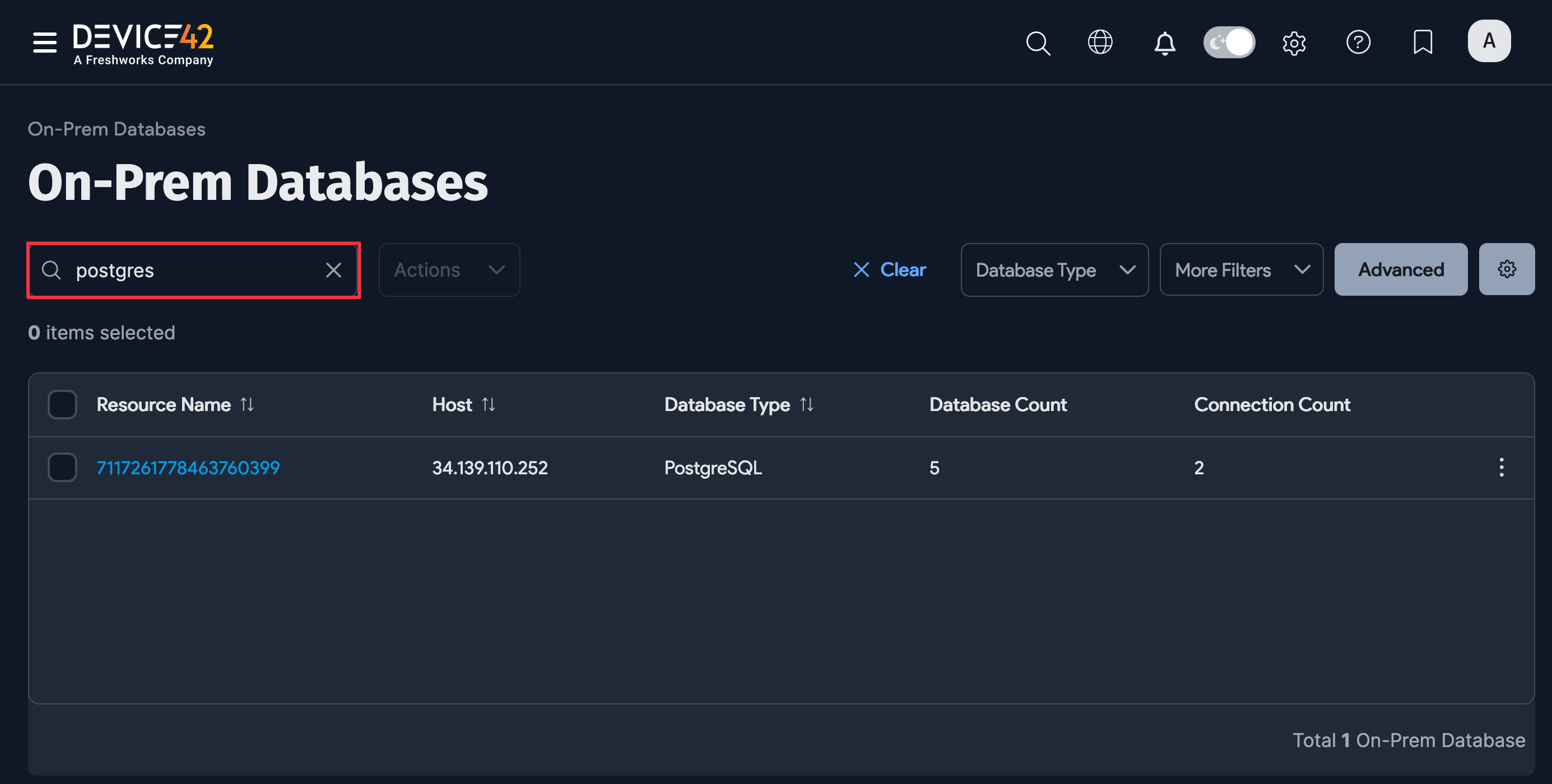
Task: Open the Actions dropdown
Action: (449, 270)
